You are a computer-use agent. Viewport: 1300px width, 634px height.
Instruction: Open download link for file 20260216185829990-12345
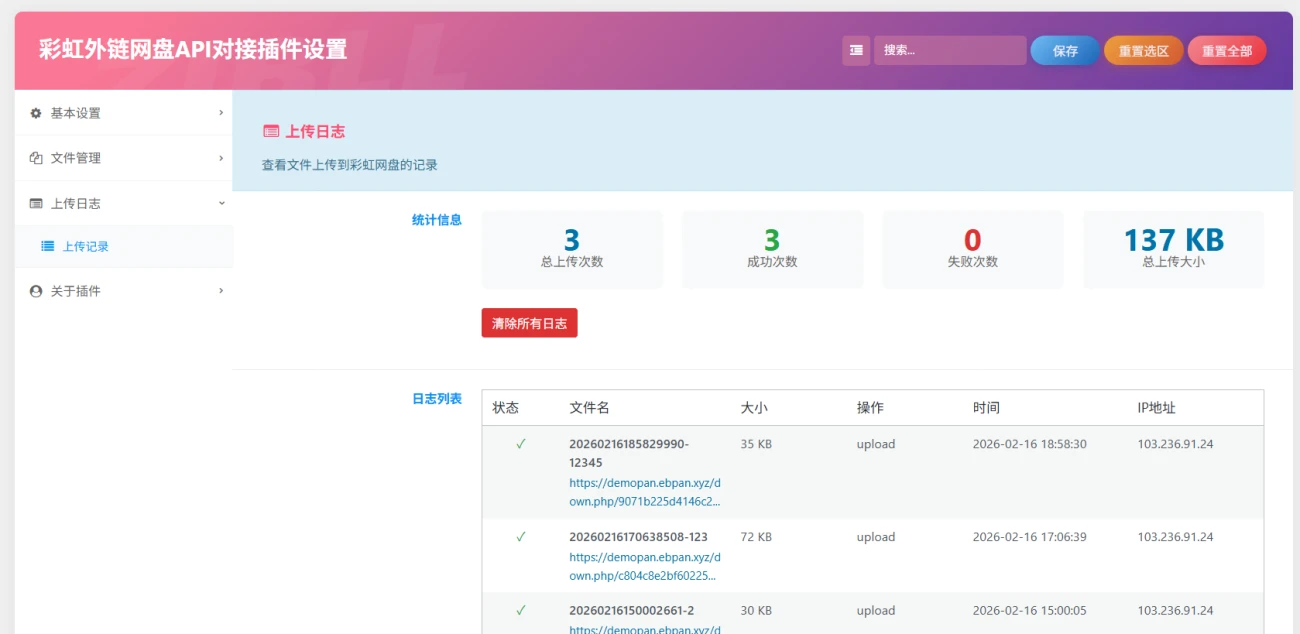click(x=644, y=491)
